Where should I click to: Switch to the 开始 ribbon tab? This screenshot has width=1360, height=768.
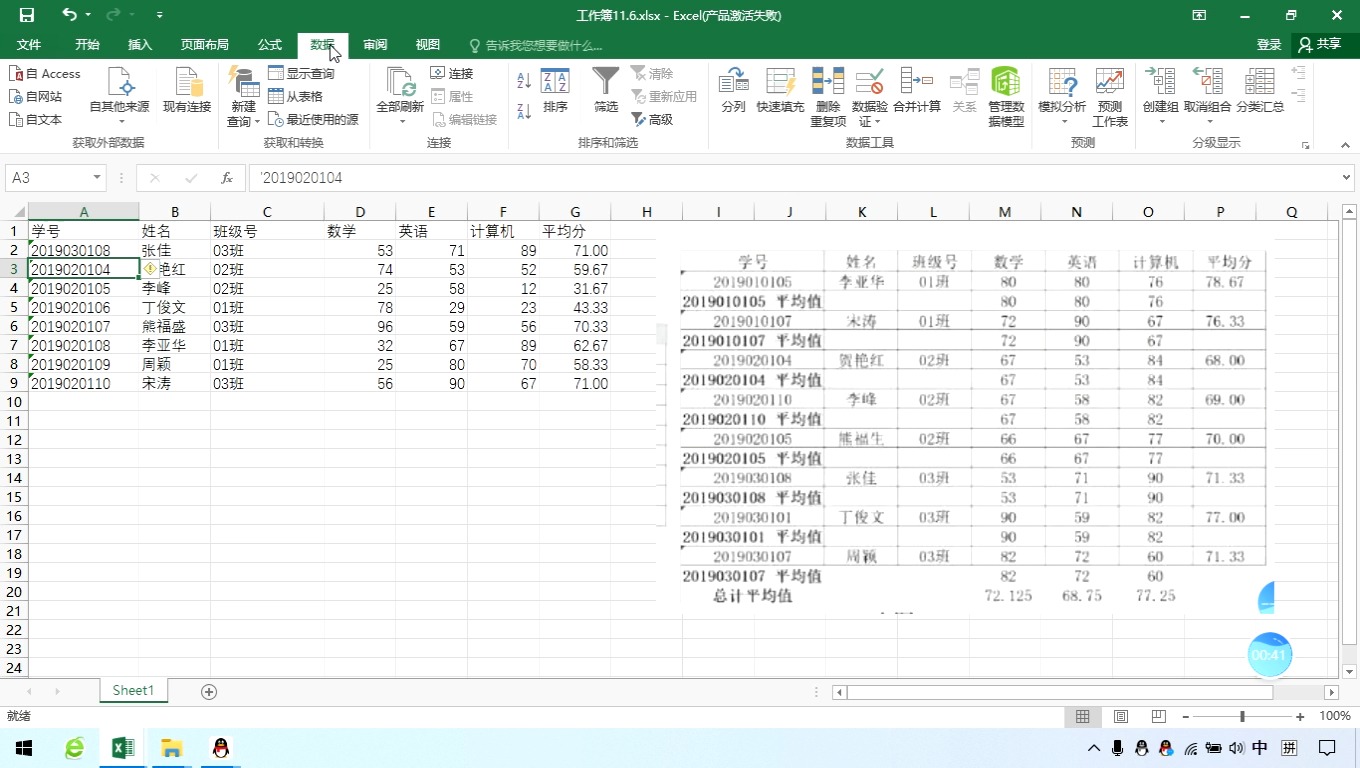point(86,44)
